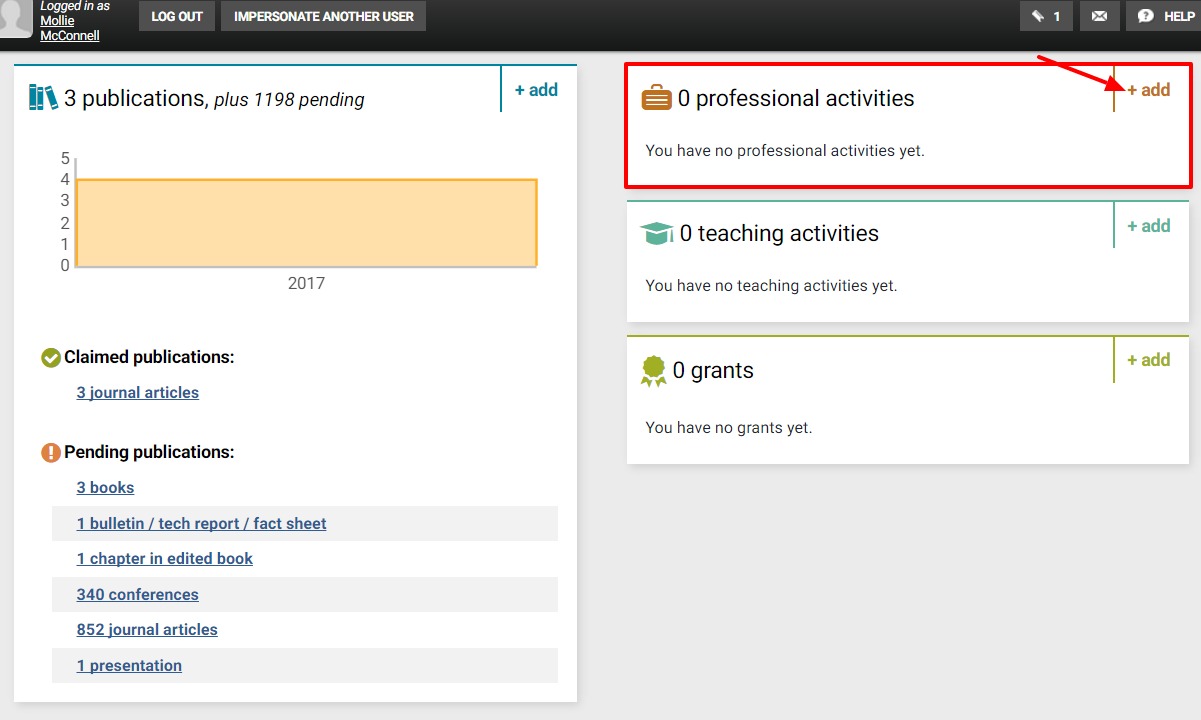Click the graduation cap teaching activities icon

click(x=656, y=231)
